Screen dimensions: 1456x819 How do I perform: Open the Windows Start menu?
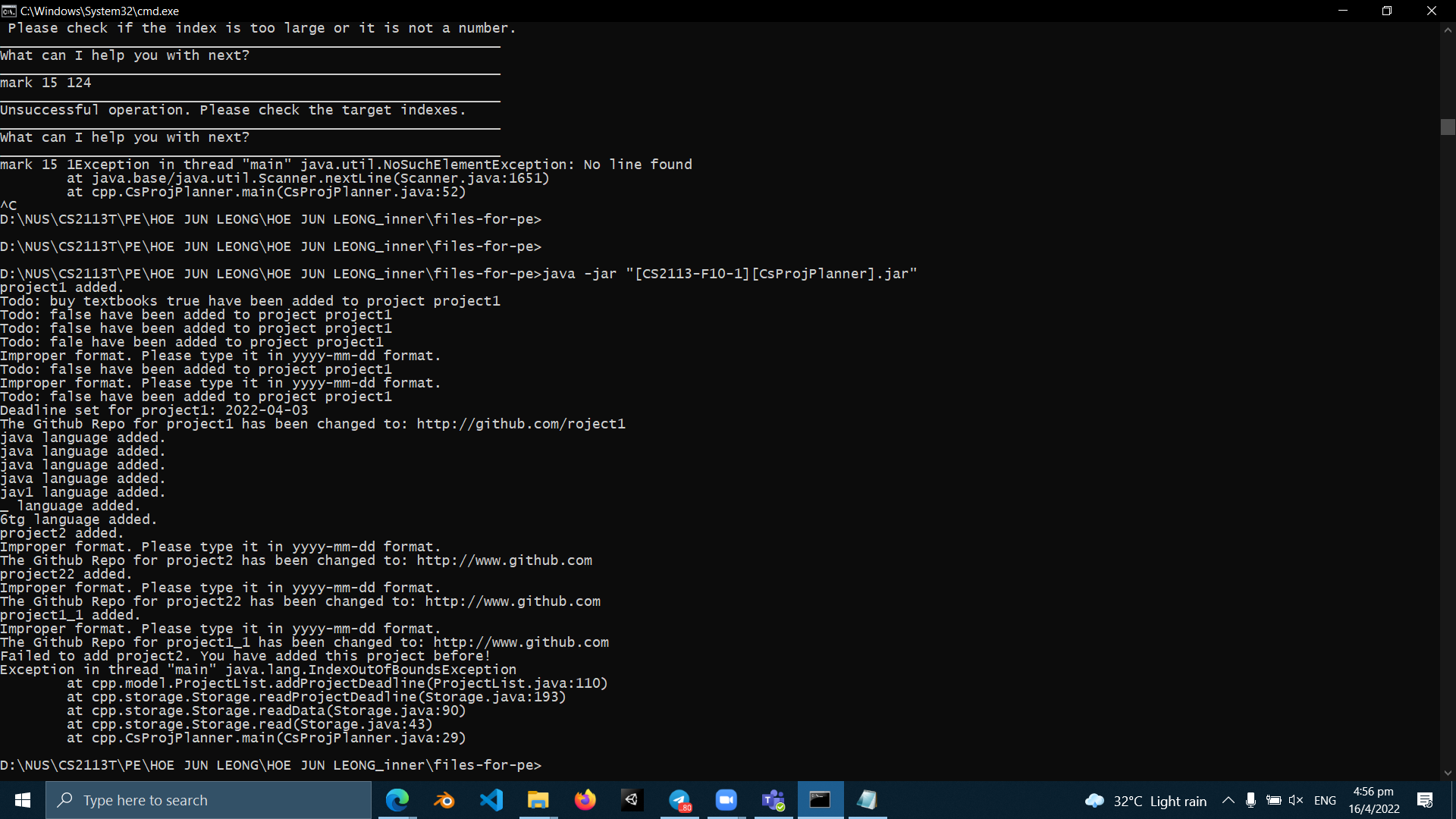coord(23,800)
